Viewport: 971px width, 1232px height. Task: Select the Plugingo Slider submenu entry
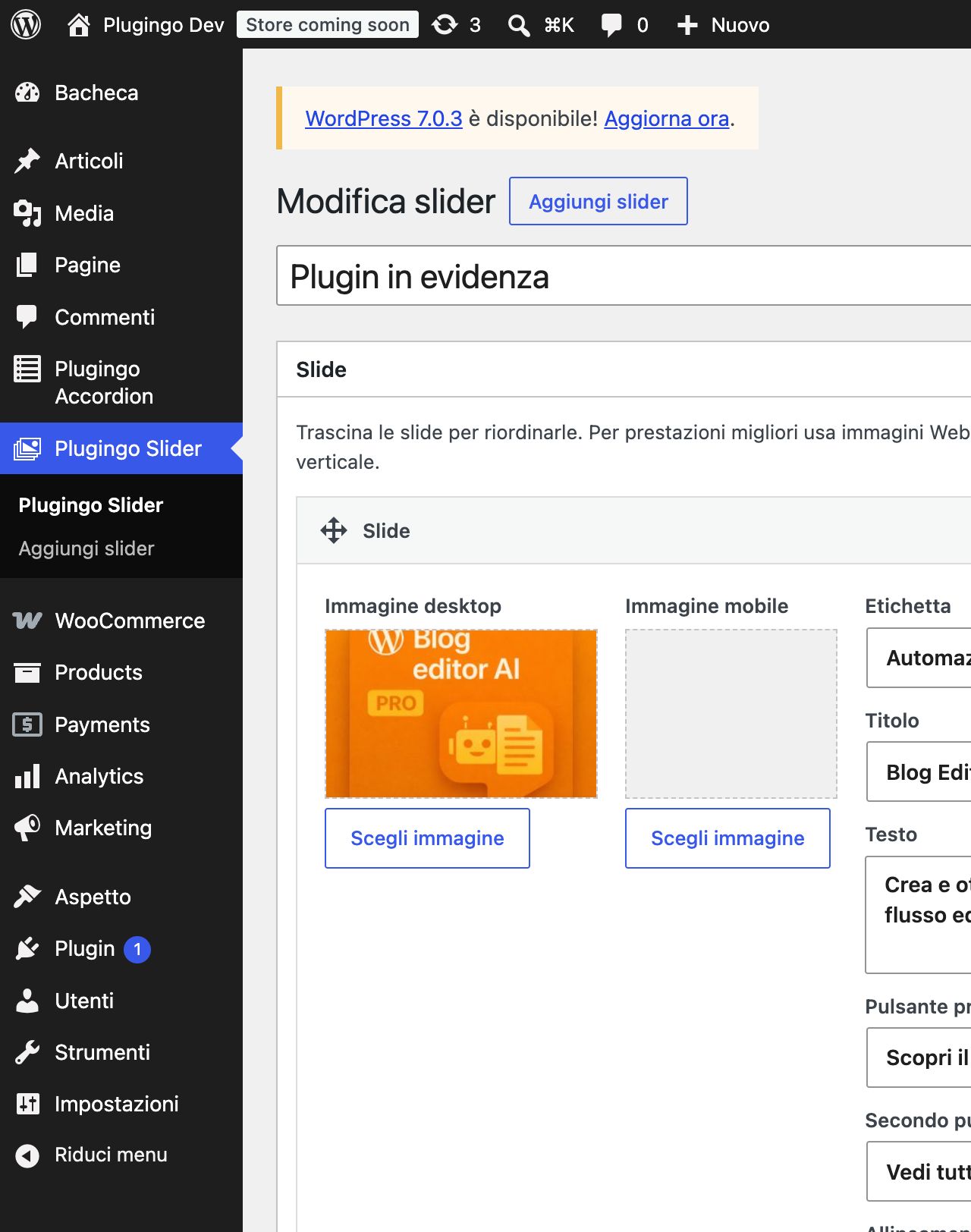pos(91,505)
